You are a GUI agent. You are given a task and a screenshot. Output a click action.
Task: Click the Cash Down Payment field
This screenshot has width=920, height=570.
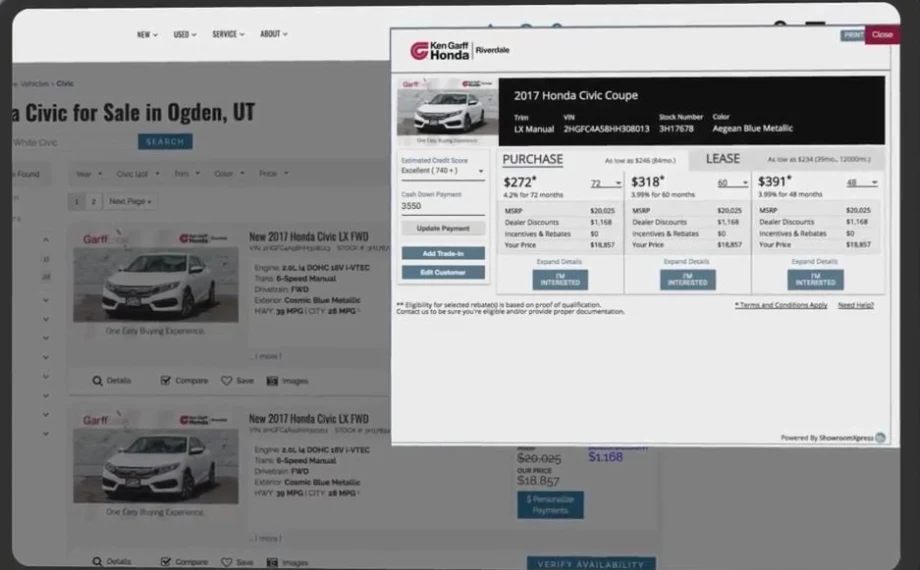[442, 206]
